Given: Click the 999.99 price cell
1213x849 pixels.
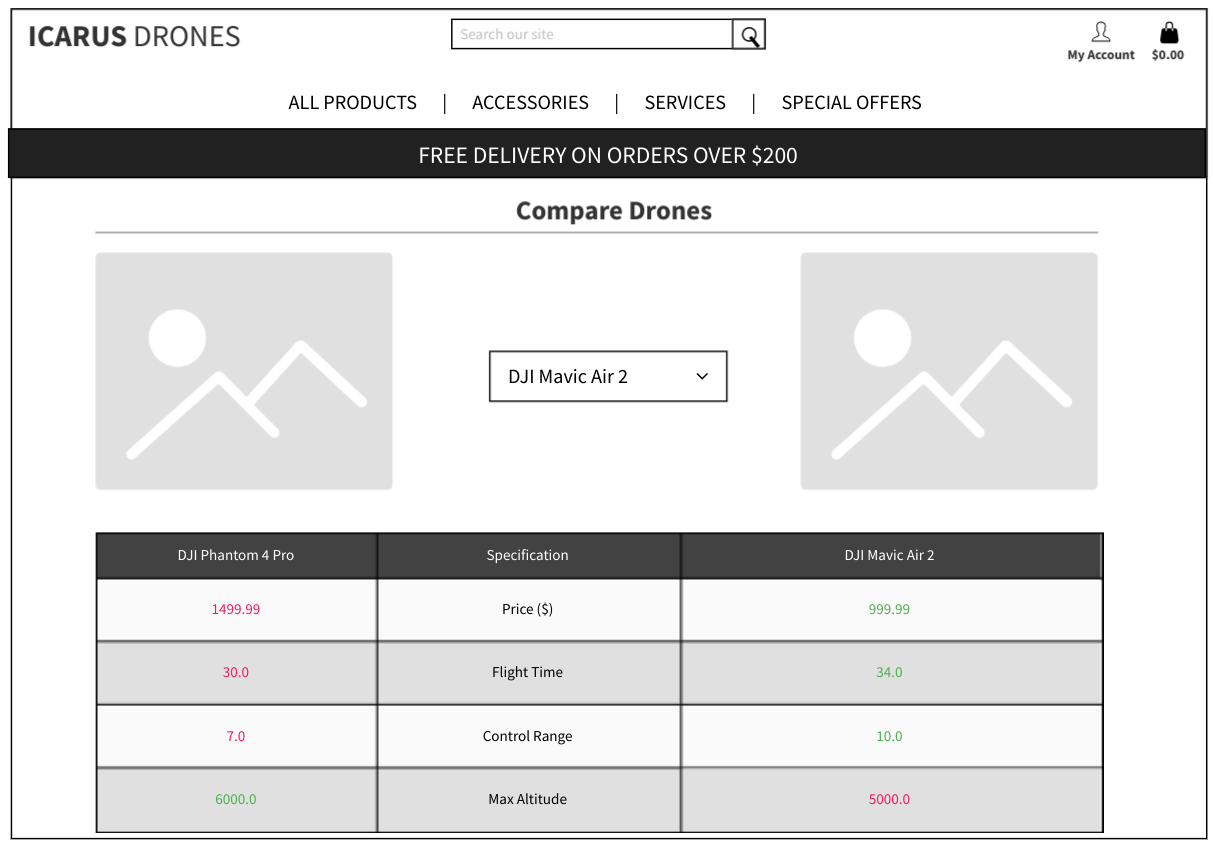Looking at the screenshot, I should coord(889,609).
